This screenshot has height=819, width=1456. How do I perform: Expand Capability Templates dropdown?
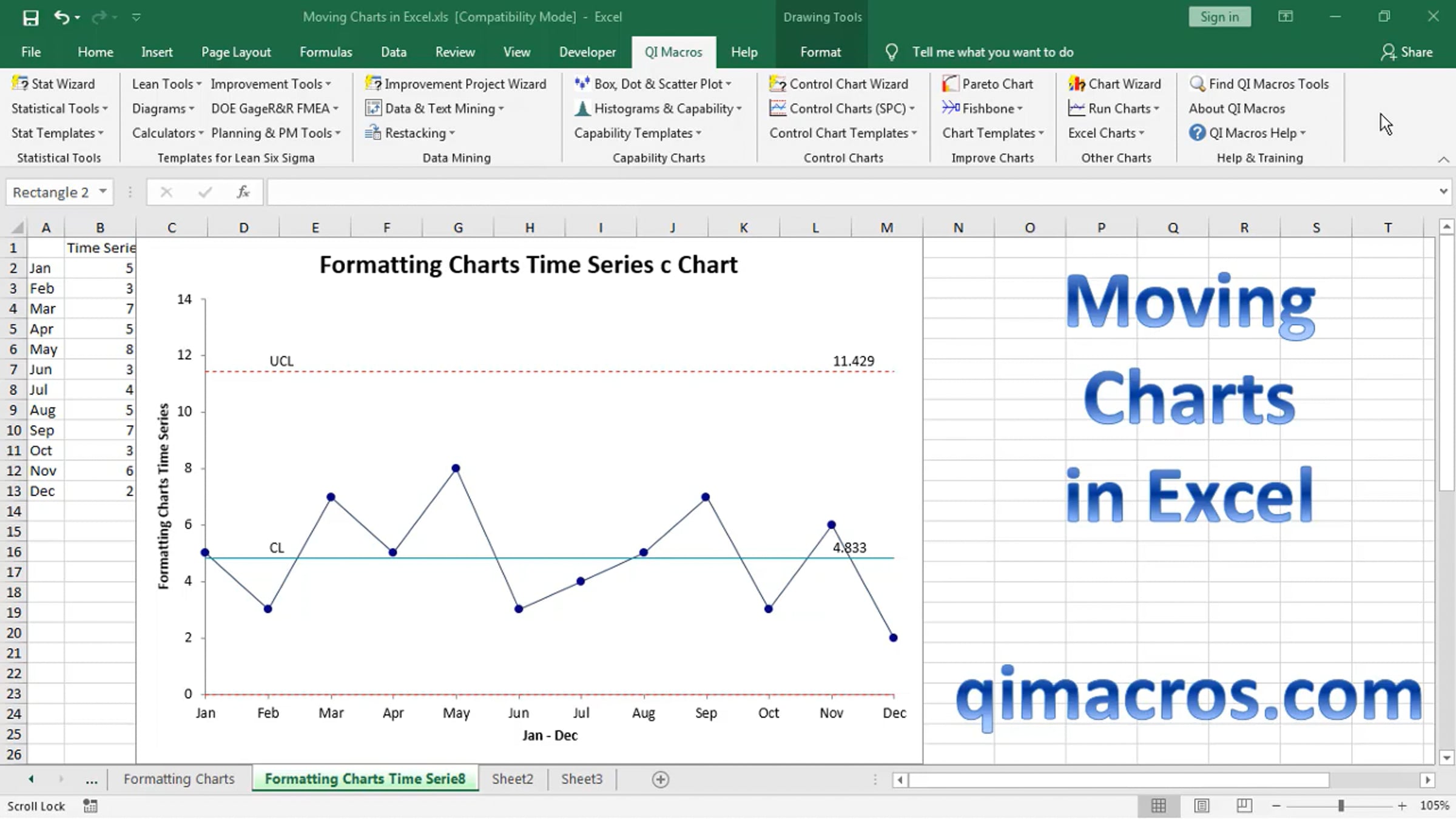638,133
